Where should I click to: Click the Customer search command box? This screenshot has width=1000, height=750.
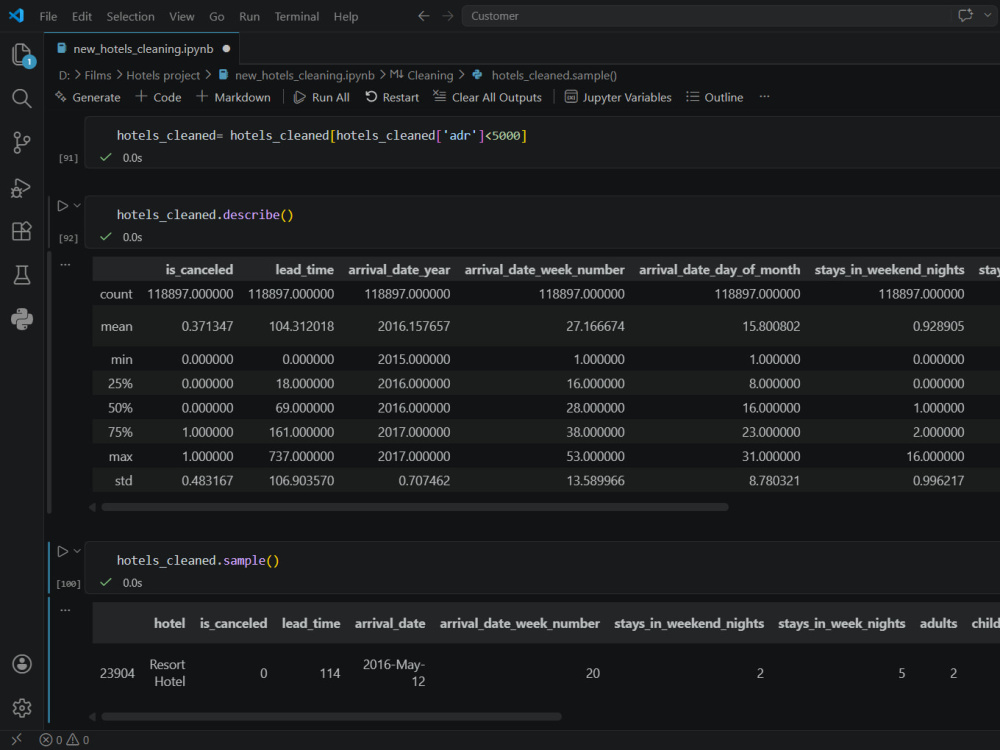pos(705,16)
